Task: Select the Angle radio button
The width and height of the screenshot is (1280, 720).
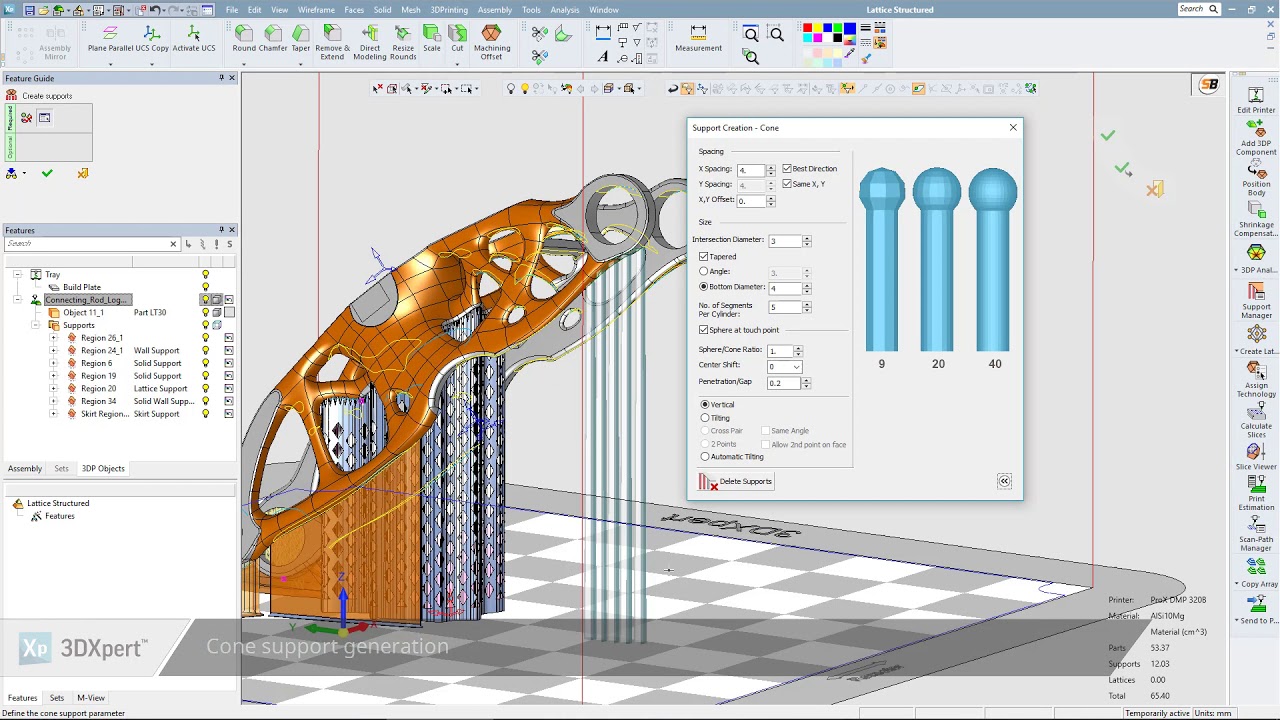Action: click(x=704, y=272)
